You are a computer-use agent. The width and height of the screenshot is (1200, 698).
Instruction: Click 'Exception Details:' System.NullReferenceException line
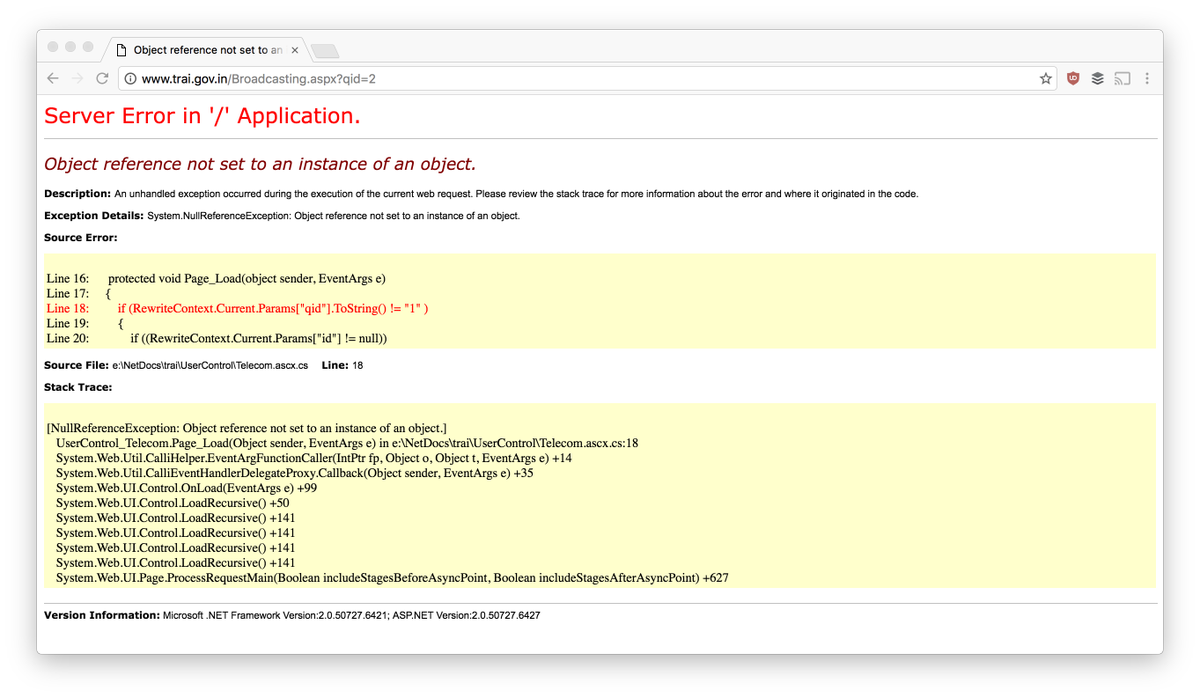[282, 216]
